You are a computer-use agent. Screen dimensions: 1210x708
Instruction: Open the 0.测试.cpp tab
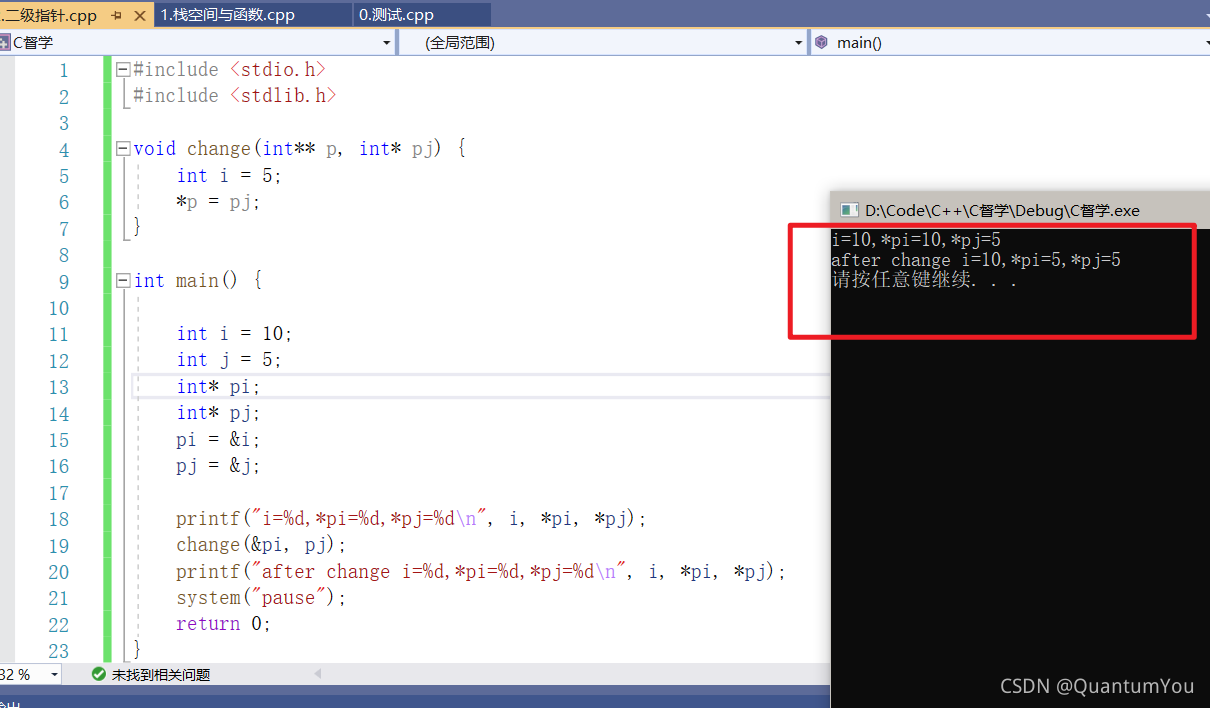pos(396,15)
